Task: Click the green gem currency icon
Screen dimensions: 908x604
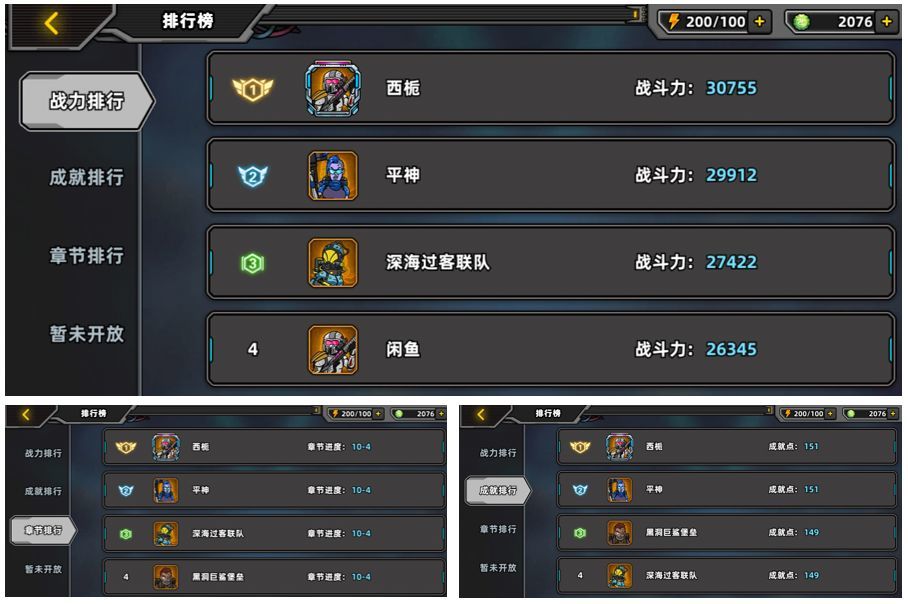Action: [801, 22]
